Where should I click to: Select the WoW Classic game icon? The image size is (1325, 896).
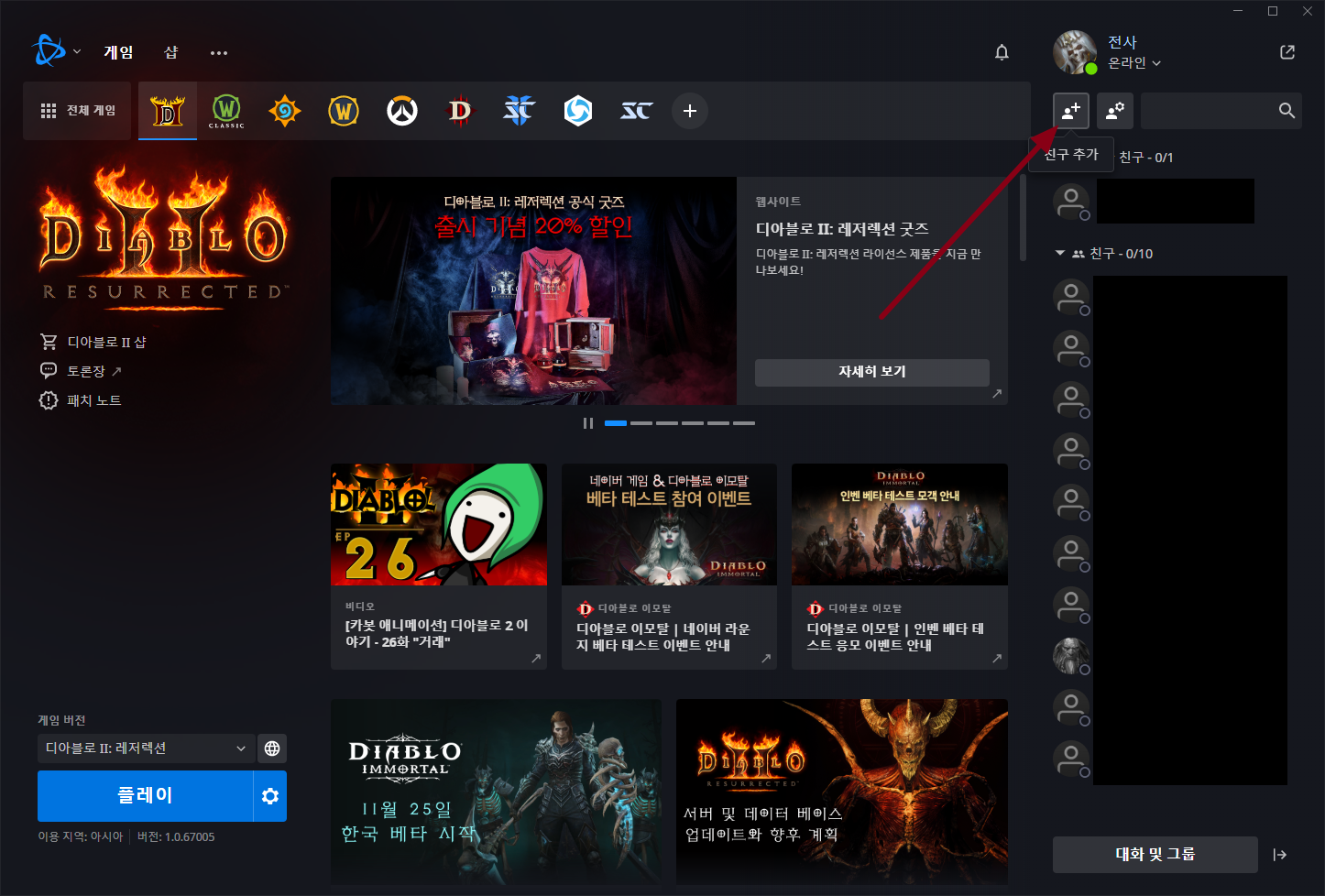pos(226,111)
